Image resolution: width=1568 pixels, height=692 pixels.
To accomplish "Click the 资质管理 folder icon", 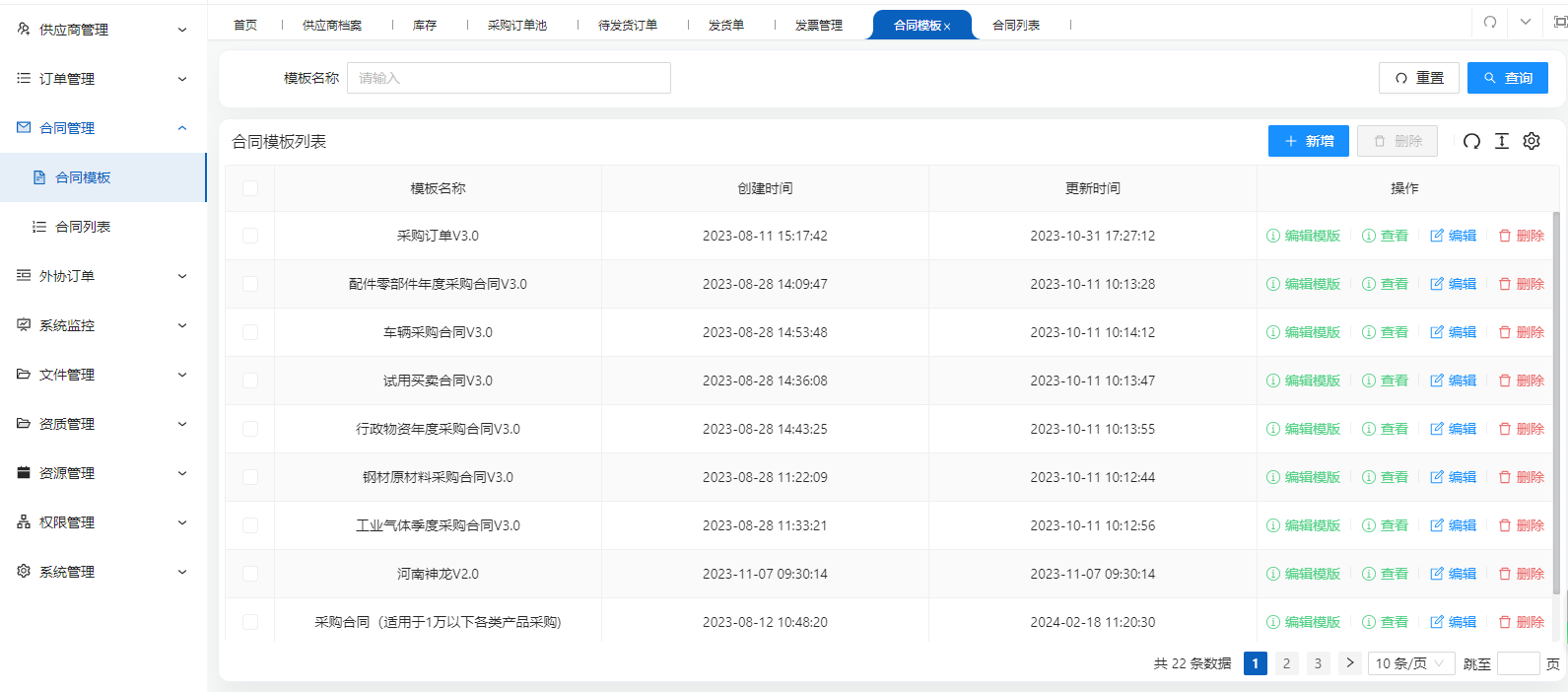I will pos(24,423).
